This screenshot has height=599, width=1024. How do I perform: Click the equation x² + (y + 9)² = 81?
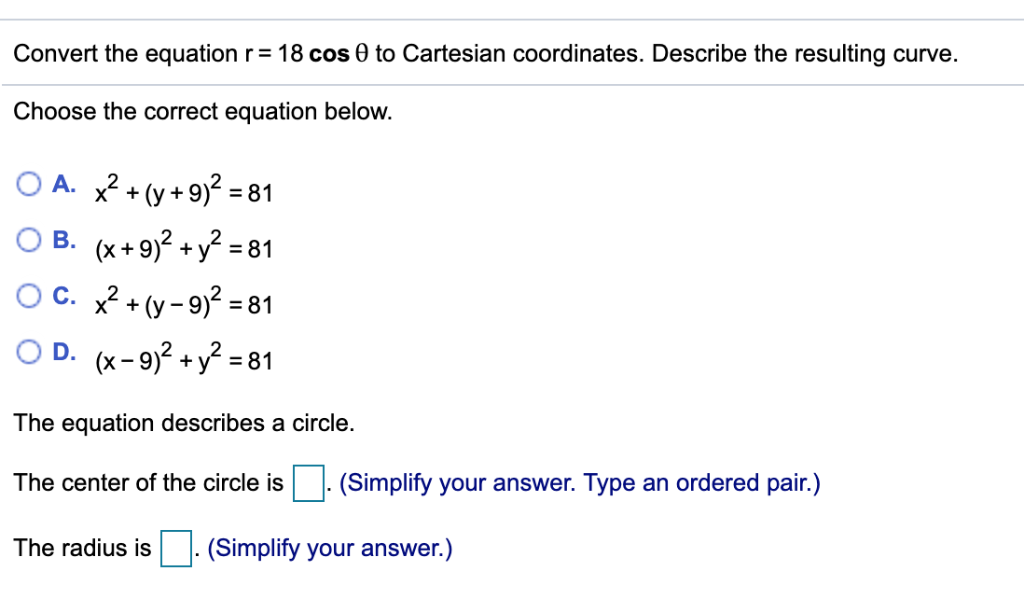(x=184, y=190)
